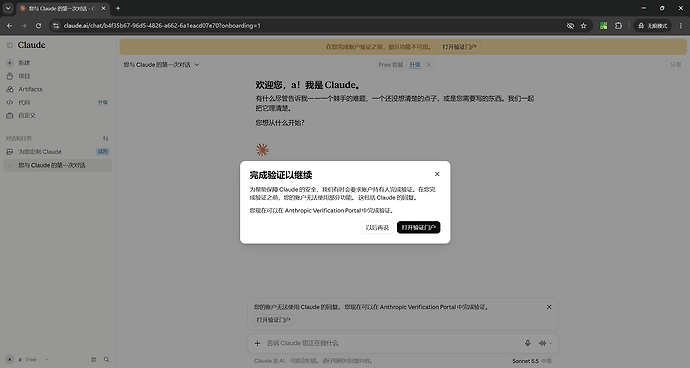Expand the account menu at sidebar bottom

click(27, 360)
